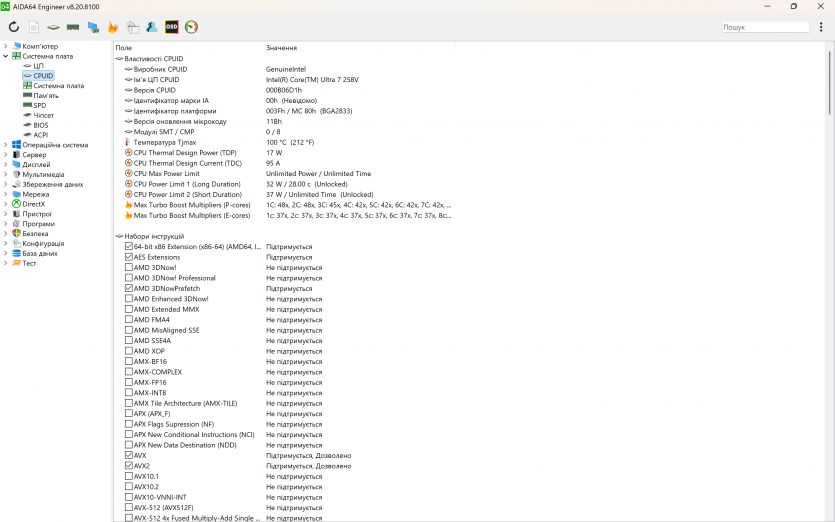Viewport: 835px width, 522px height.
Task: Click the Refresh toolbar icon
Action: coord(14,27)
